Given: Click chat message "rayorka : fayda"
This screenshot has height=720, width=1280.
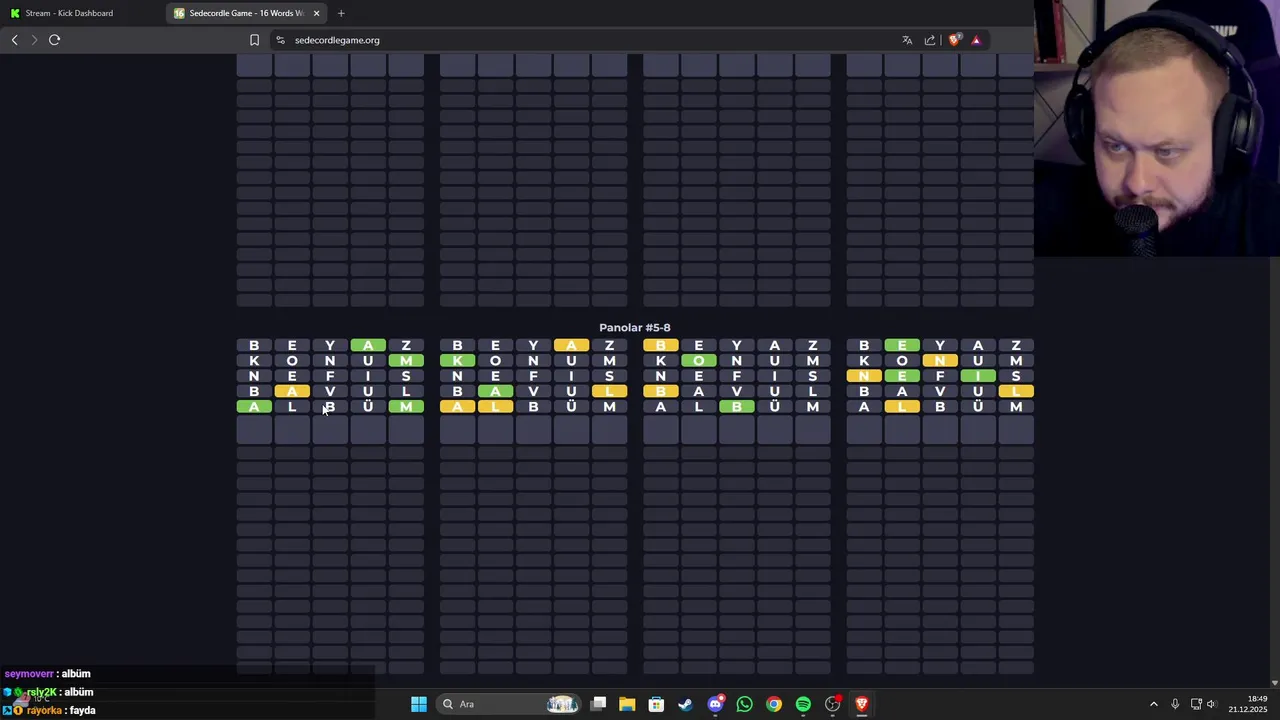Looking at the screenshot, I should [x=49, y=710].
